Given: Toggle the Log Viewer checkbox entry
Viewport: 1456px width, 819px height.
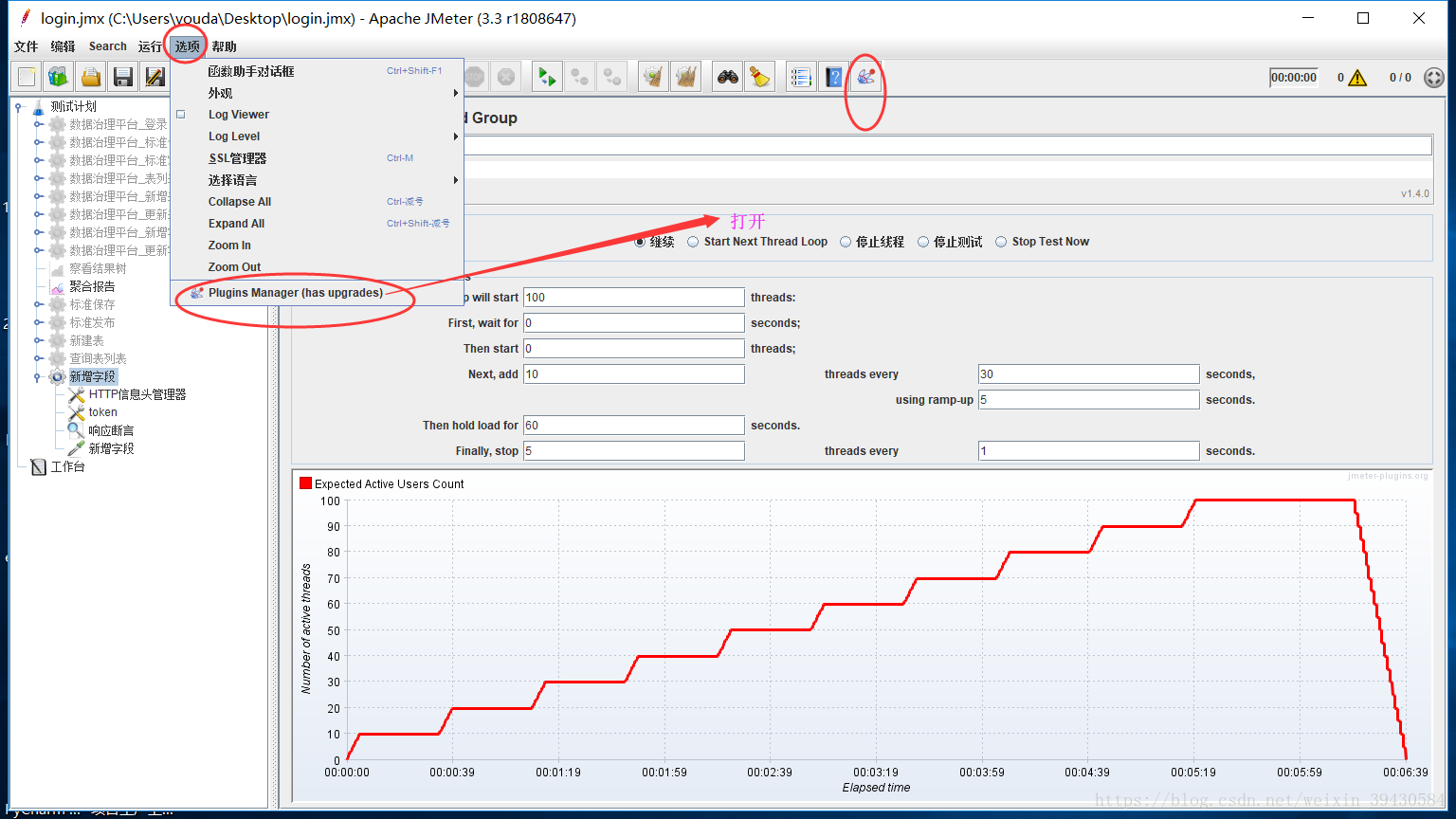Looking at the screenshot, I should tap(181, 115).
